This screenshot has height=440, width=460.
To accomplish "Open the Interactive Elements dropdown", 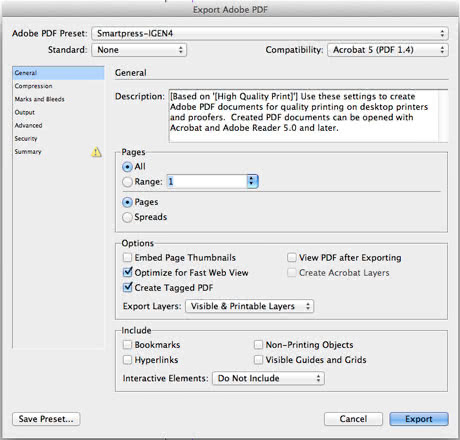I will point(268,378).
